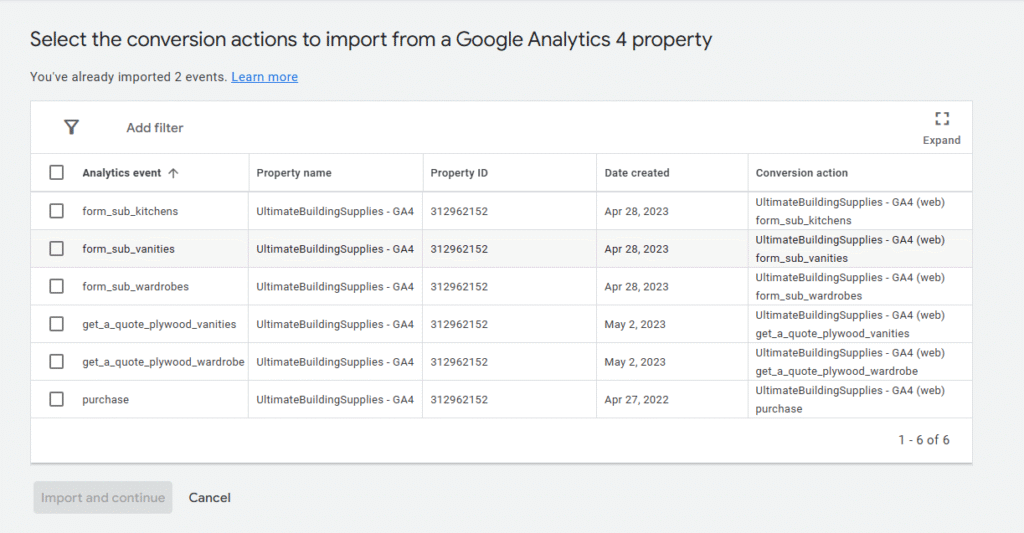1024x533 pixels.
Task: Tick the form_sub_wardrobes row checkbox
Action: tap(57, 287)
